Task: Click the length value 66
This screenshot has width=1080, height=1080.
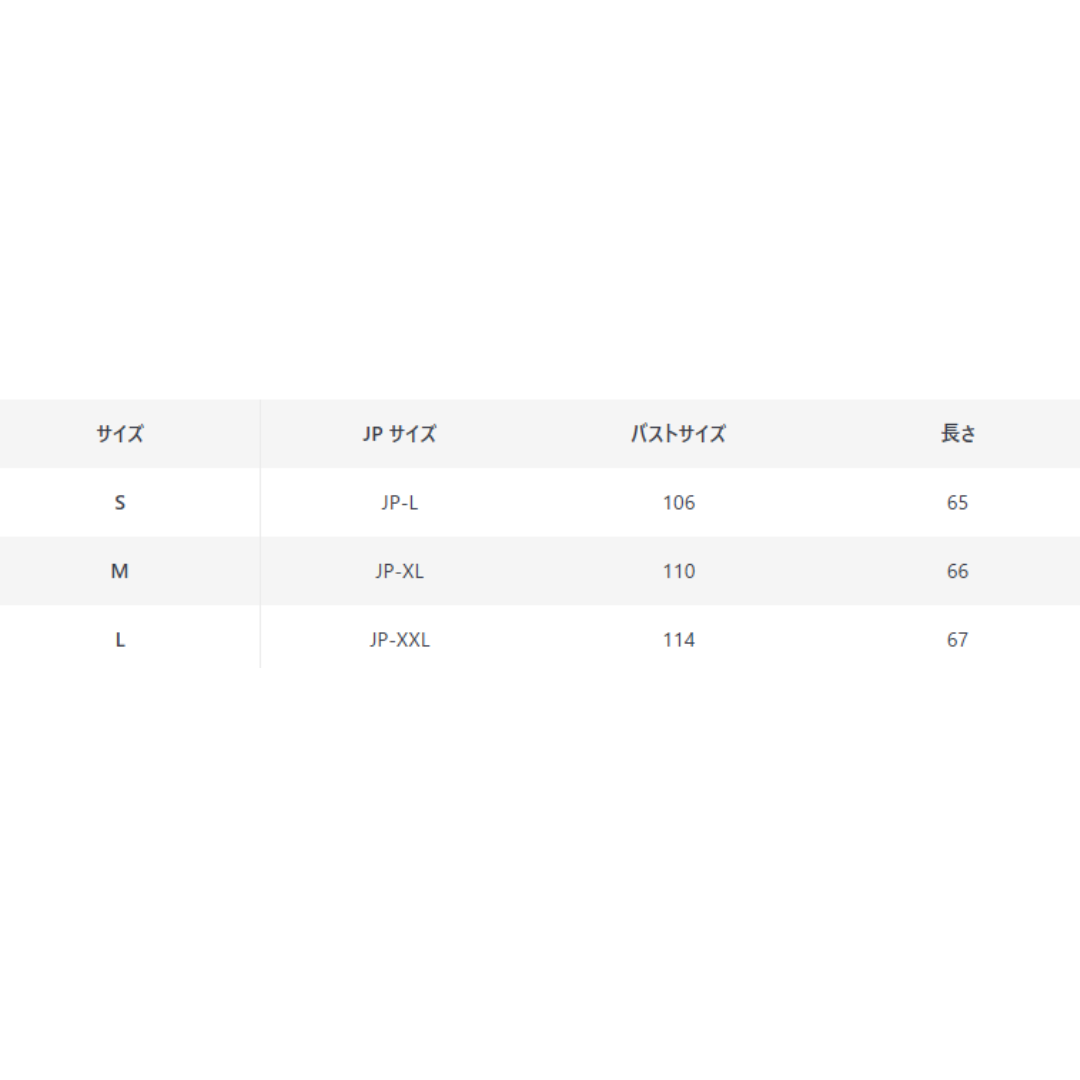Action: pos(957,571)
